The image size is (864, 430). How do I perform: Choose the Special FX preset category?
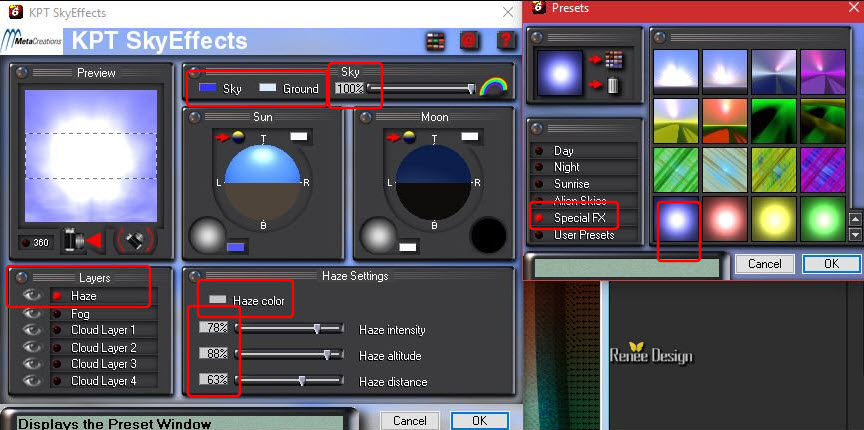(584, 218)
